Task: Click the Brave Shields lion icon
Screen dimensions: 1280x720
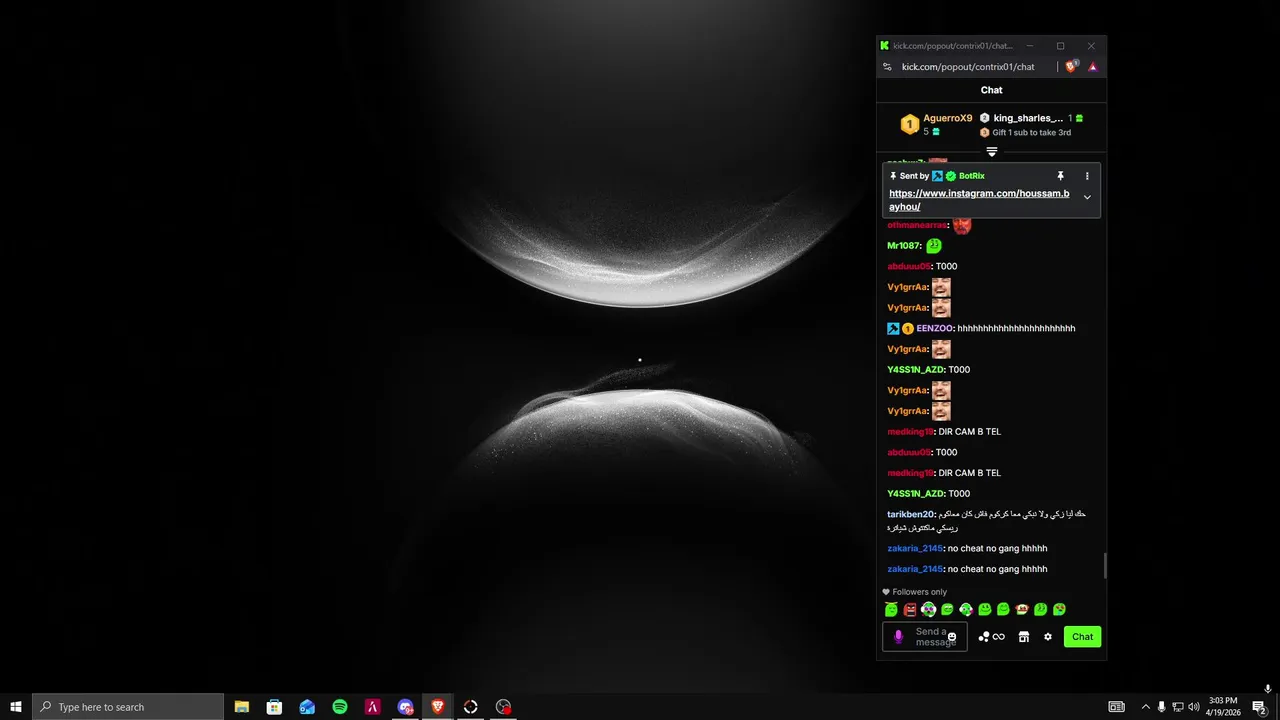Action: pos(1071,67)
